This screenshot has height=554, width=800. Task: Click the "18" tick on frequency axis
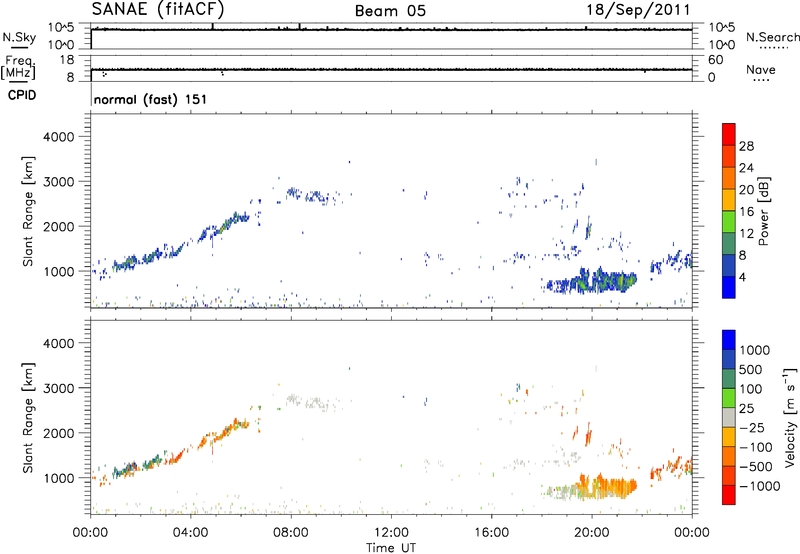tap(67, 60)
